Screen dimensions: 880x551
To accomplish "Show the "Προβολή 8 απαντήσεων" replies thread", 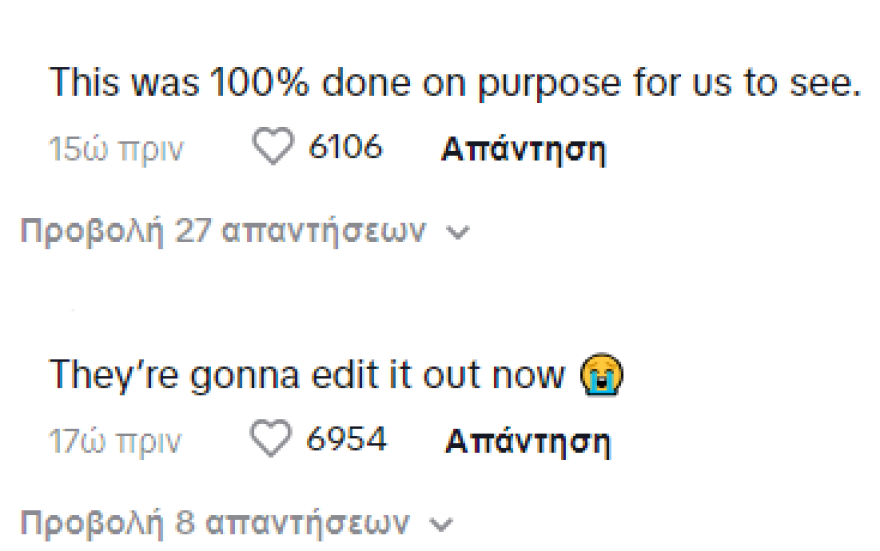I will [214, 522].
